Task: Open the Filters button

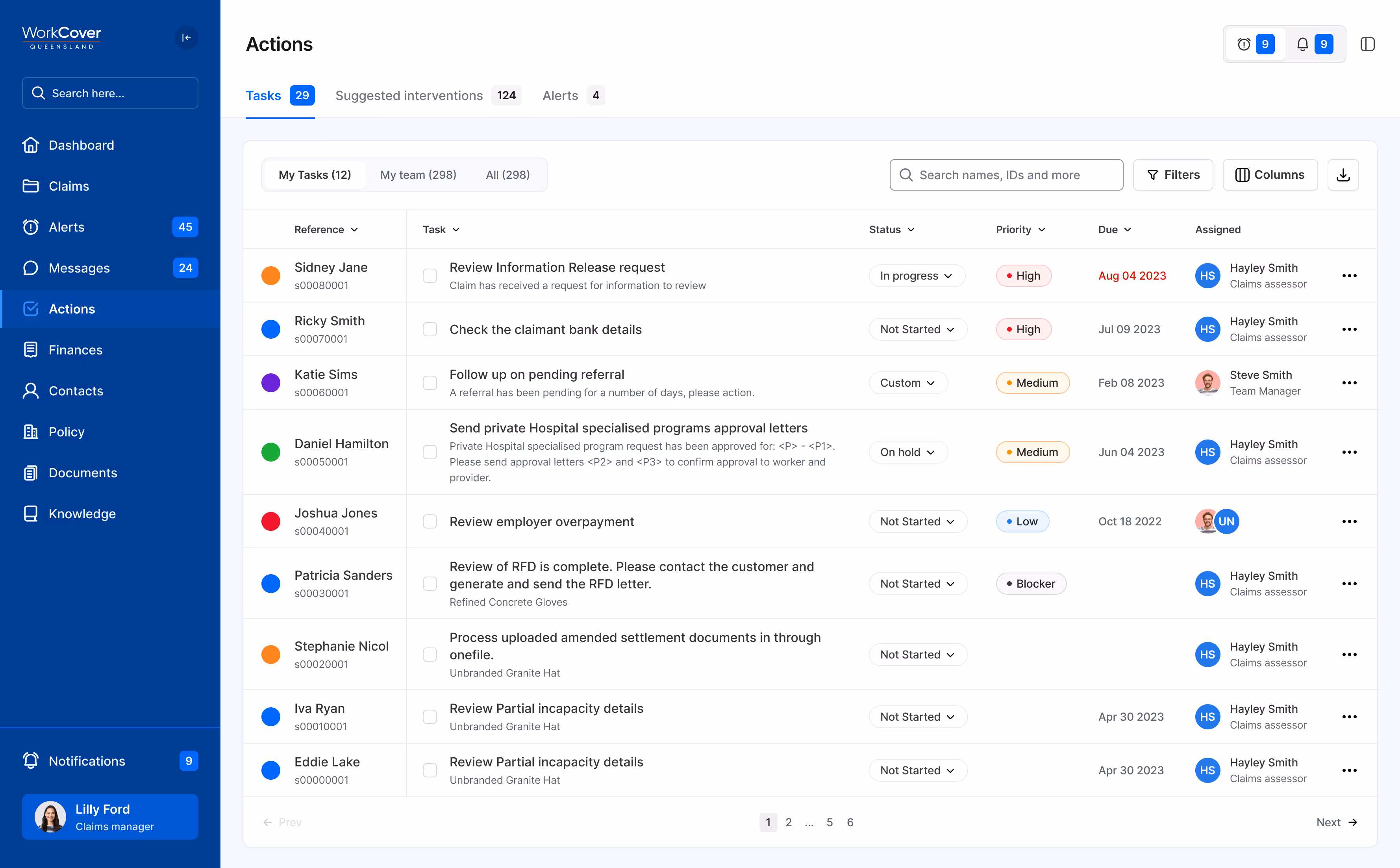Action: click(1173, 174)
